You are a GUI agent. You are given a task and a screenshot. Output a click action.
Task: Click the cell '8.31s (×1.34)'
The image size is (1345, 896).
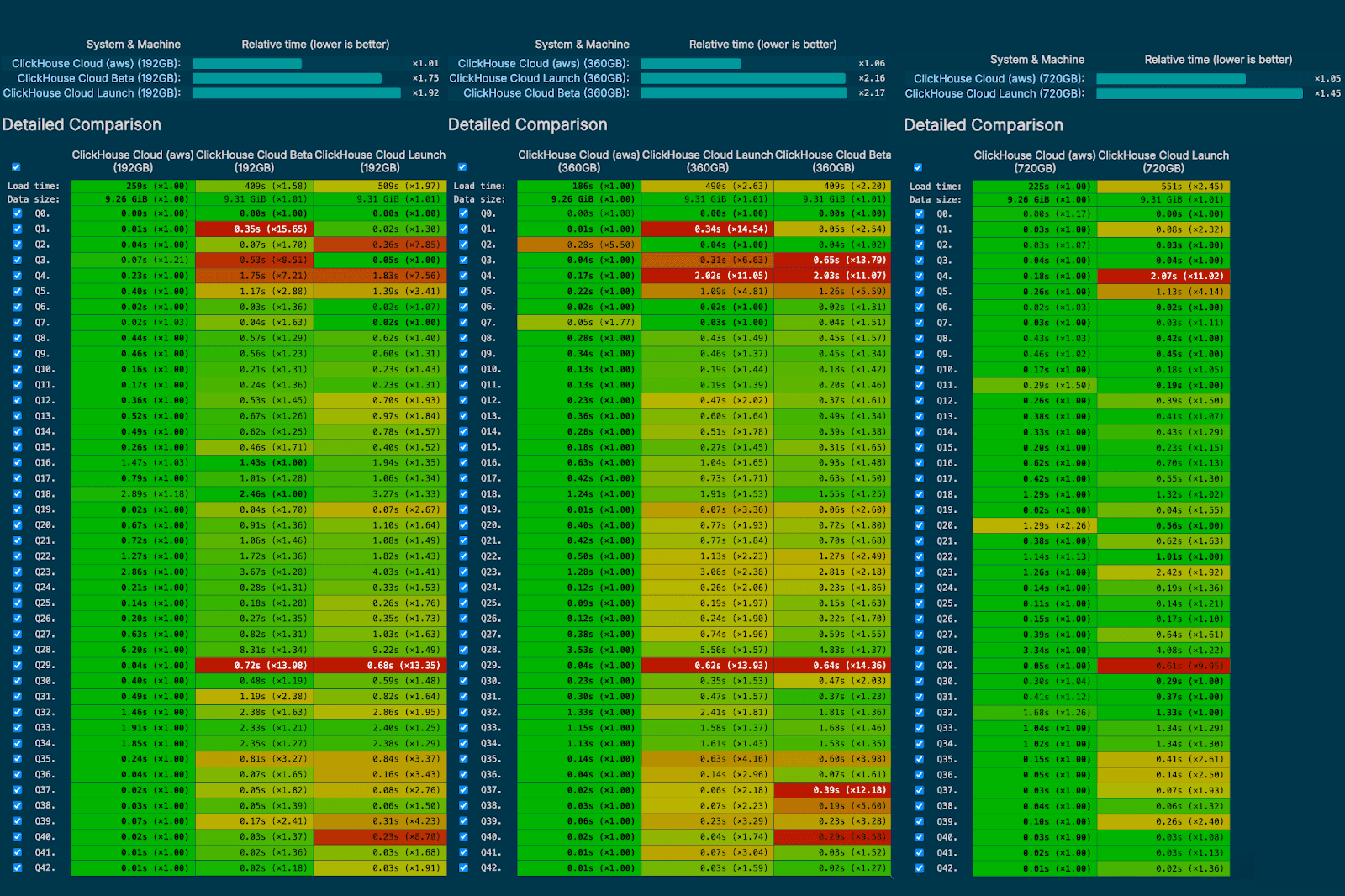254,650
